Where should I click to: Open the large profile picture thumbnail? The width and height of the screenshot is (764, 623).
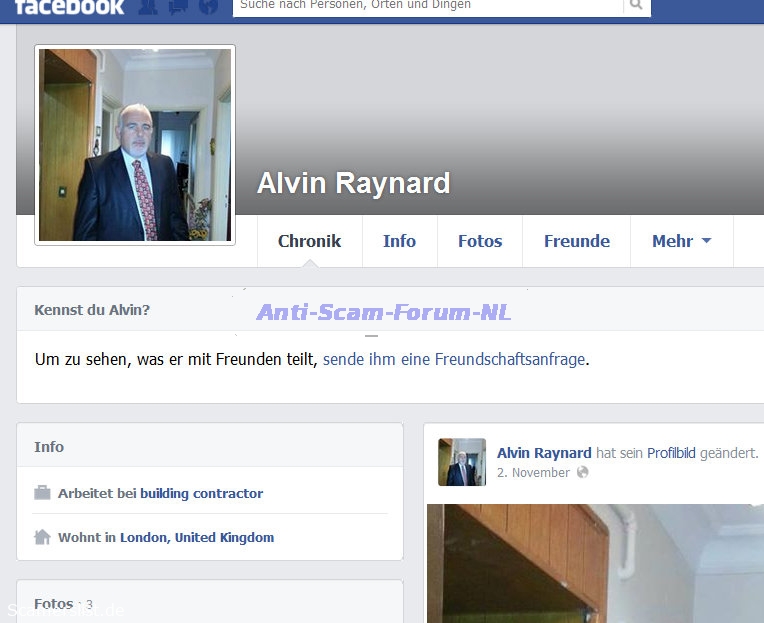[x=135, y=145]
